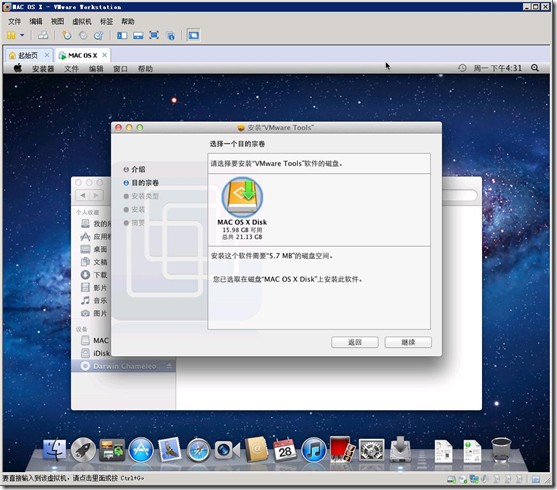Open Safari from the Dock
The width and height of the screenshot is (557, 490).
click(198, 450)
